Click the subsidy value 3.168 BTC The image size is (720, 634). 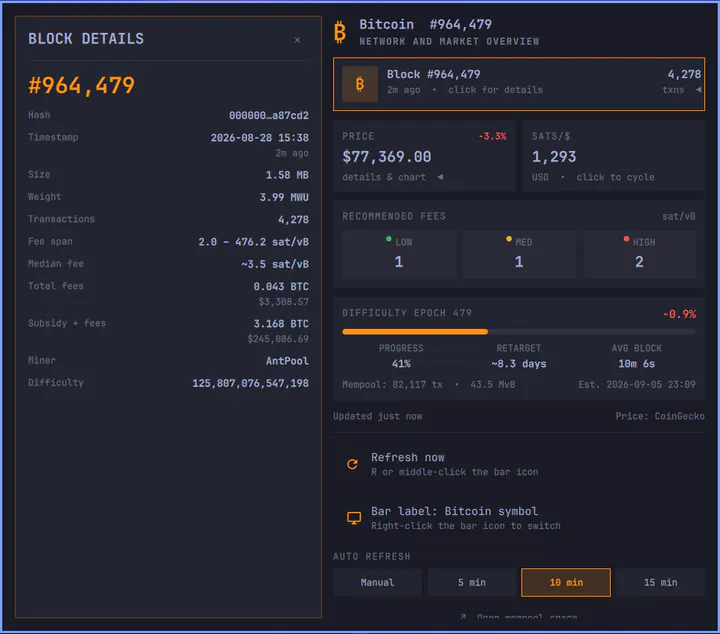(281, 324)
